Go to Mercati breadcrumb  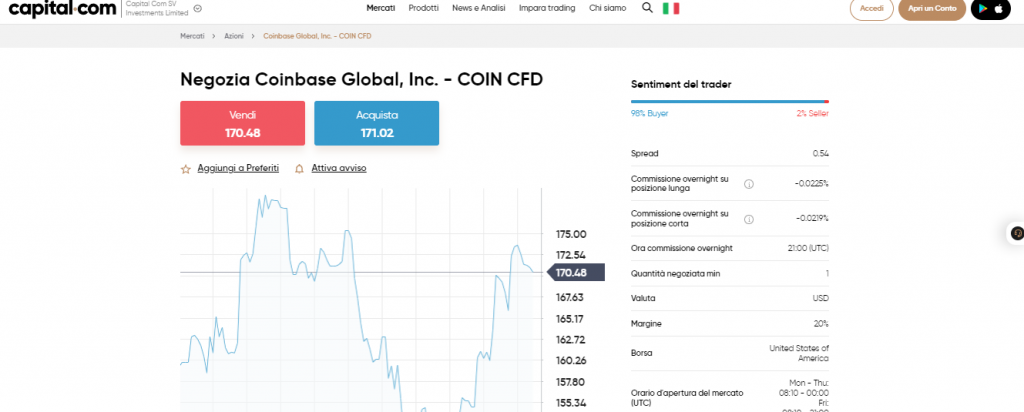pos(192,36)
